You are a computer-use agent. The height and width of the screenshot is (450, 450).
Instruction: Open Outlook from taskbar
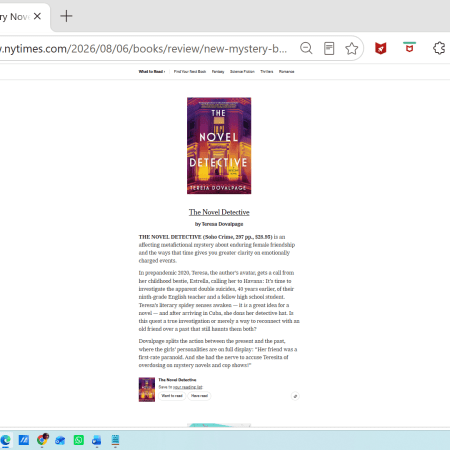pyautogui.click(x=60, y=440)
